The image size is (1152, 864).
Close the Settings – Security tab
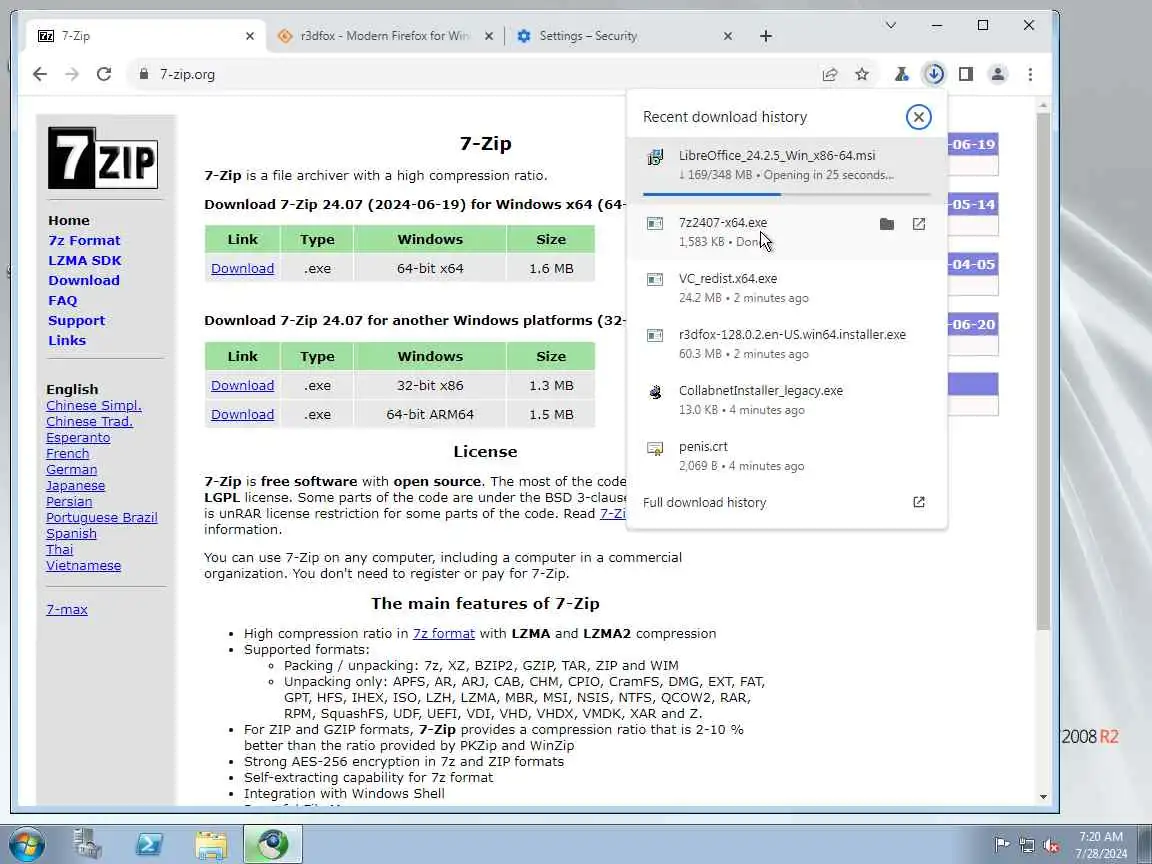(727, 35)
